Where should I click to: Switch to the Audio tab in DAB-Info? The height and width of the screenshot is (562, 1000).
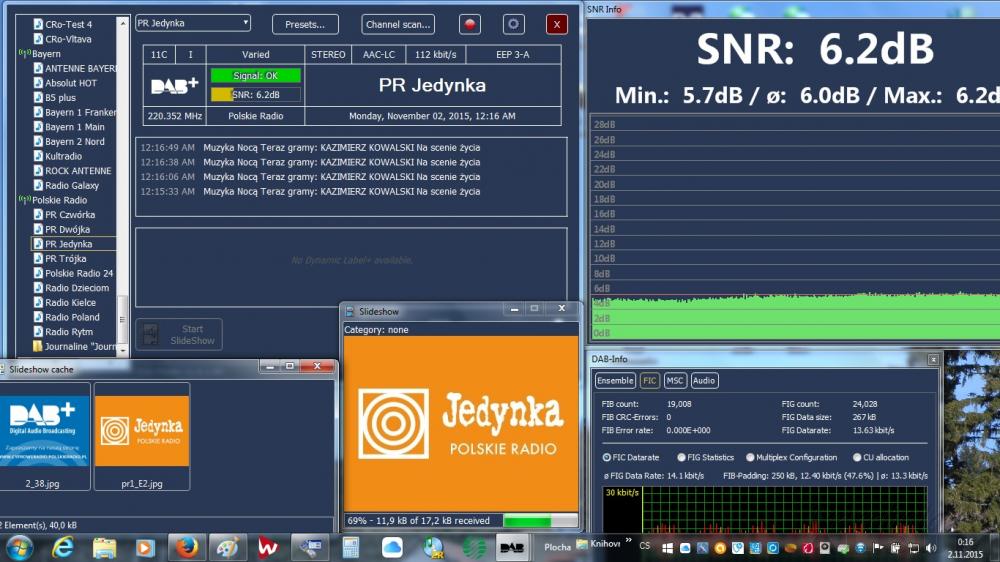coord(703,381)
